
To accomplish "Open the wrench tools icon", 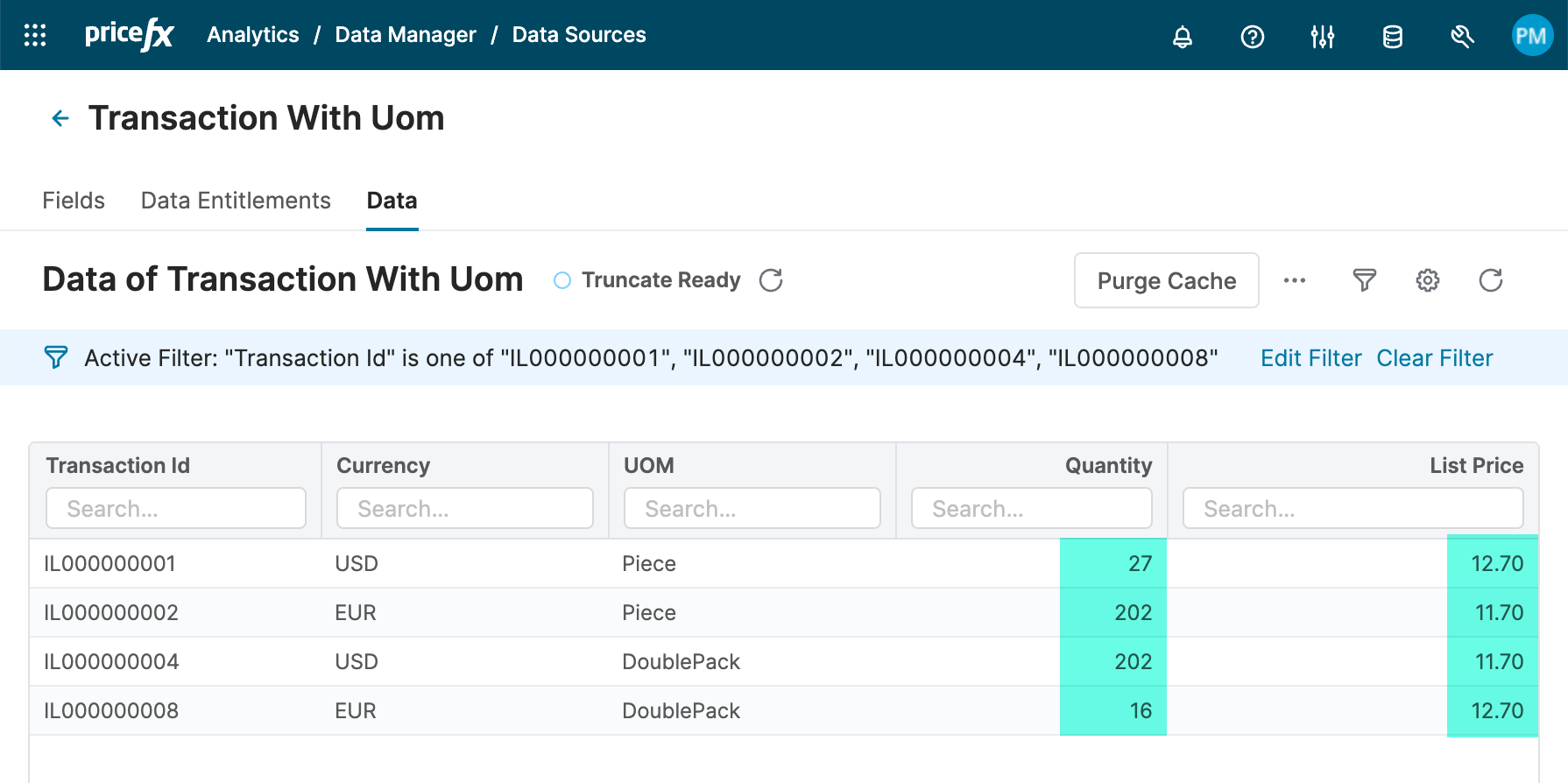I will pos(1462,36).
